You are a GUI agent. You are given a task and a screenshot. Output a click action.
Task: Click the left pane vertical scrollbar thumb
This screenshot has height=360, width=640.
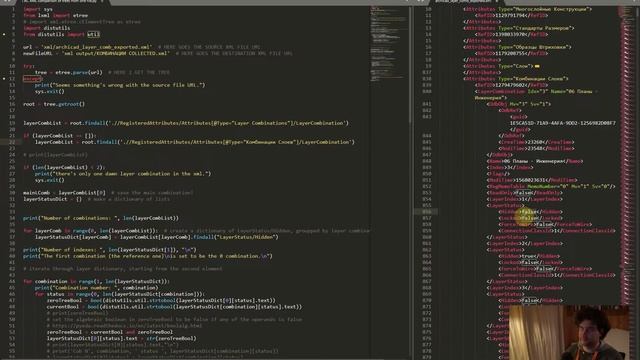(410, 64)
